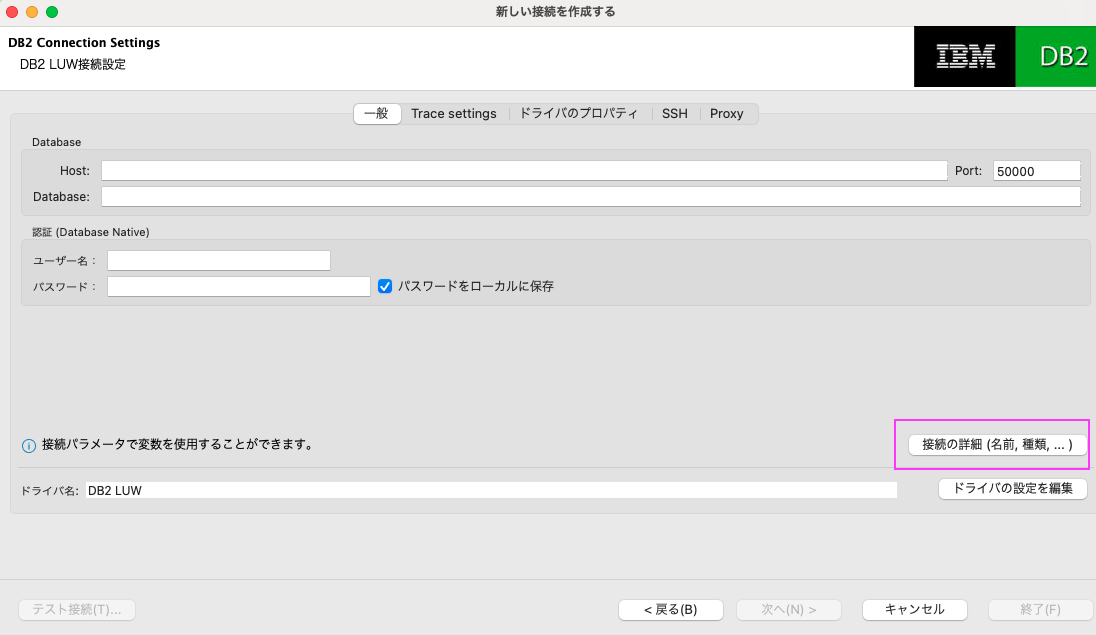The height and width of the screenshot is (635, 1096).
Task: Click the ユーザー名 input field
Action: pos(219,260)
